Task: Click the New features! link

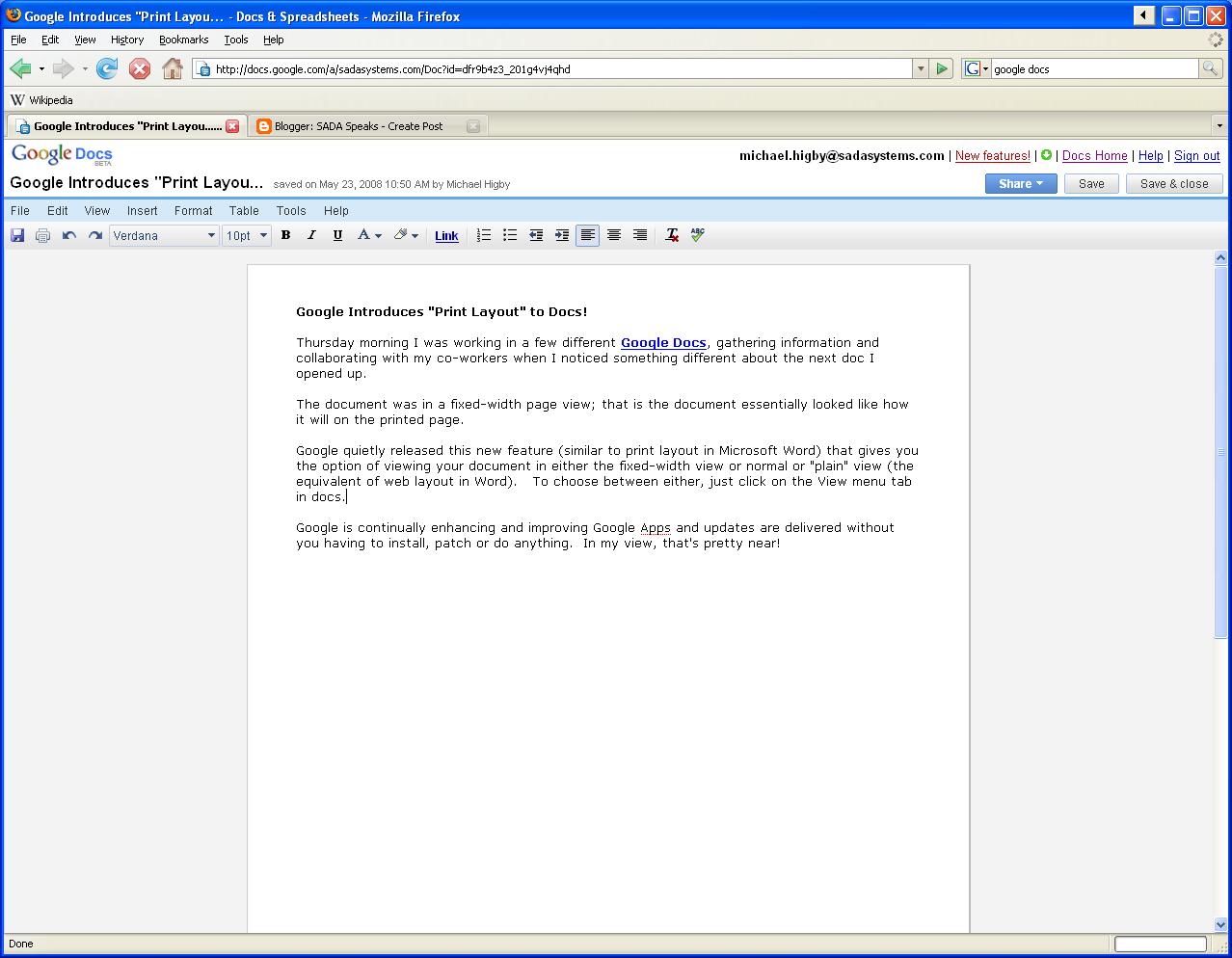Action: click(x=992, y=155)
